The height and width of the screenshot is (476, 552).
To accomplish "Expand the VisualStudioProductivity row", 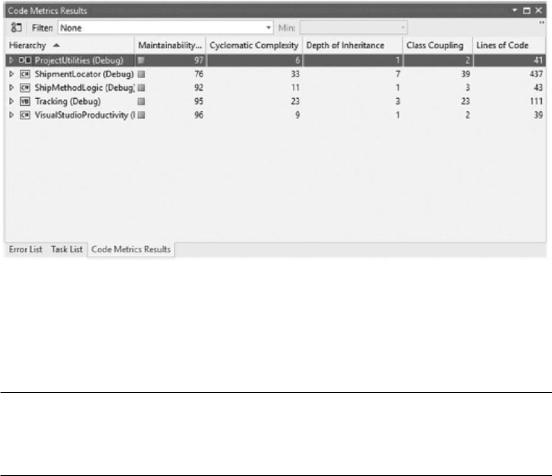I will point(11,115).
